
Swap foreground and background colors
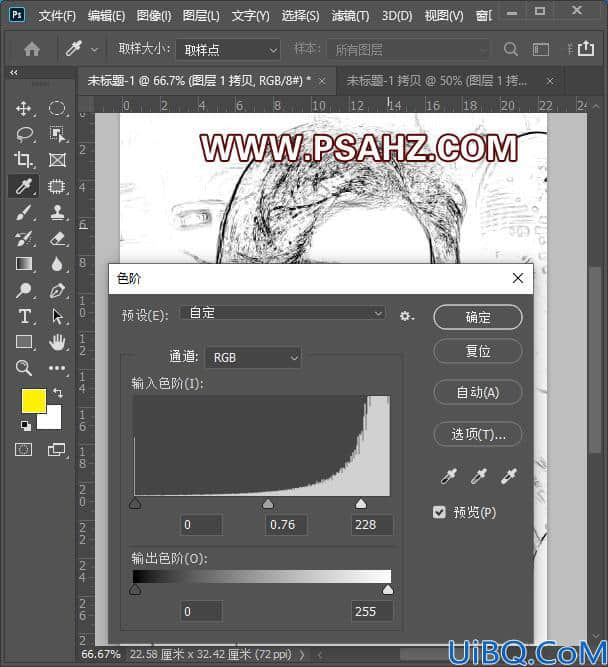click(57, 393)
